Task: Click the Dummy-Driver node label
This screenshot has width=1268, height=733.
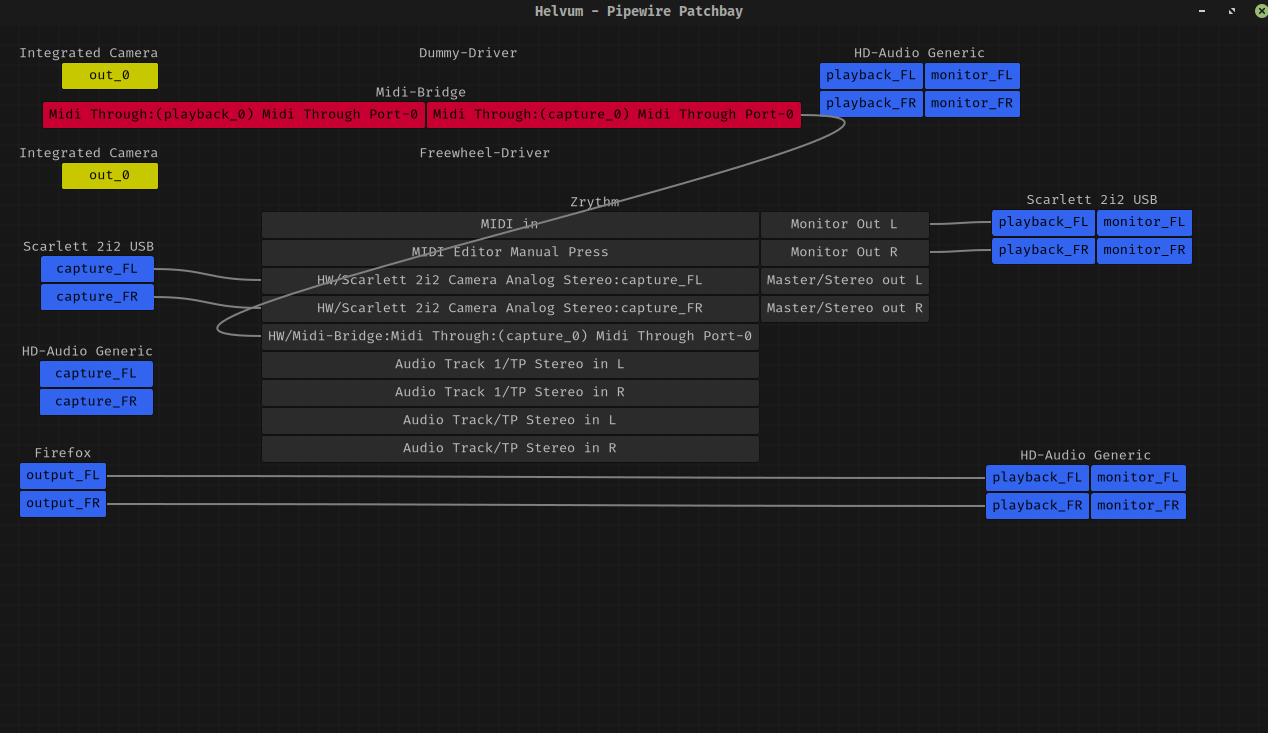Action: coord(468,53)
